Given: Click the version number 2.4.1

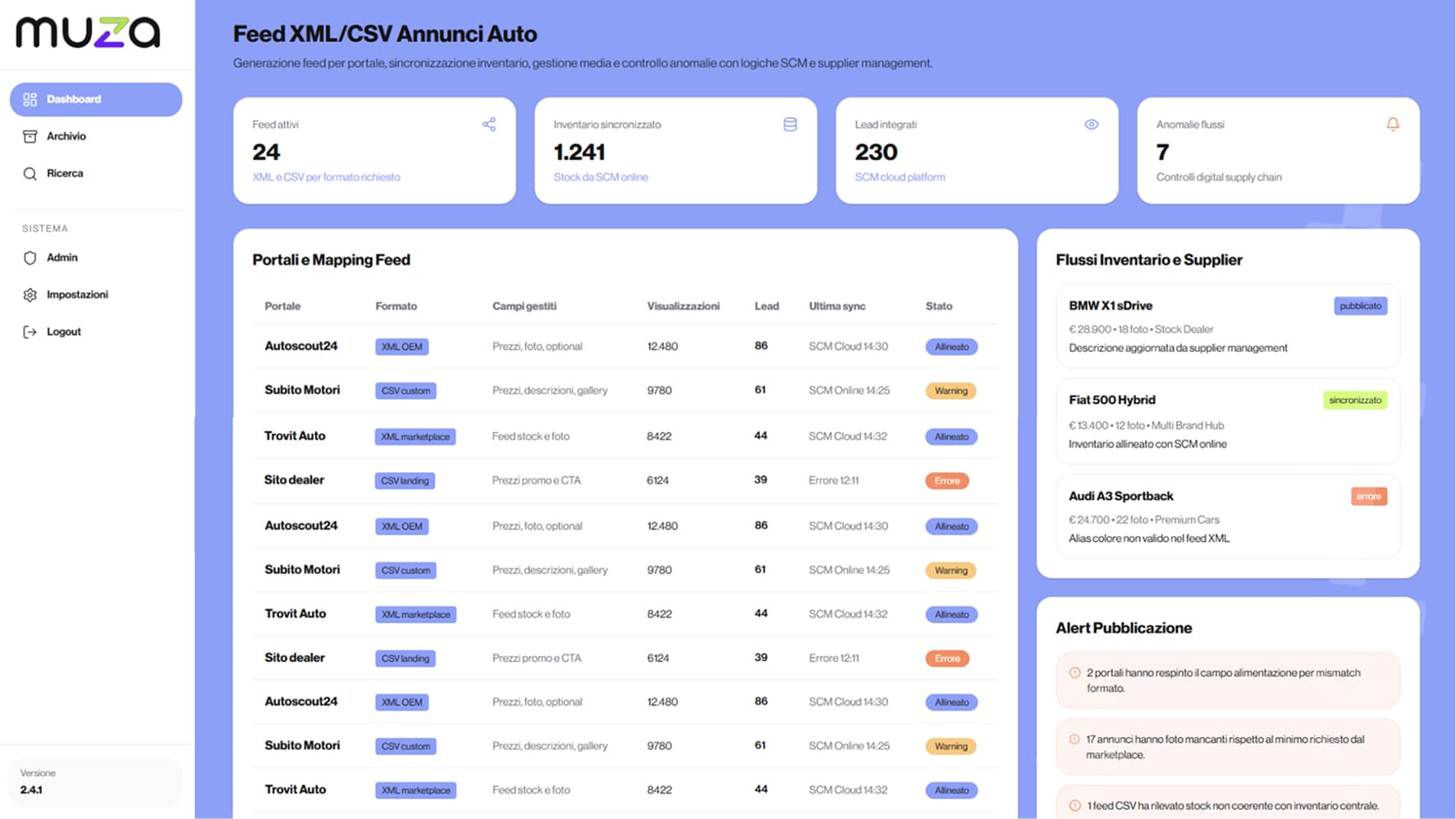Looking at the screenshot, I should [31, 790].
